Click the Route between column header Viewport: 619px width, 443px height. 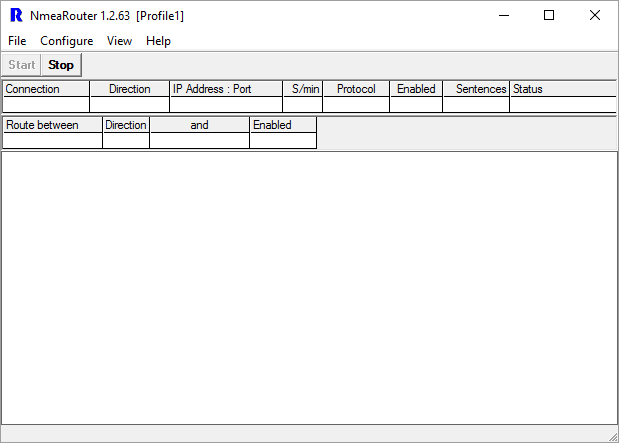(x=53, y=125)
